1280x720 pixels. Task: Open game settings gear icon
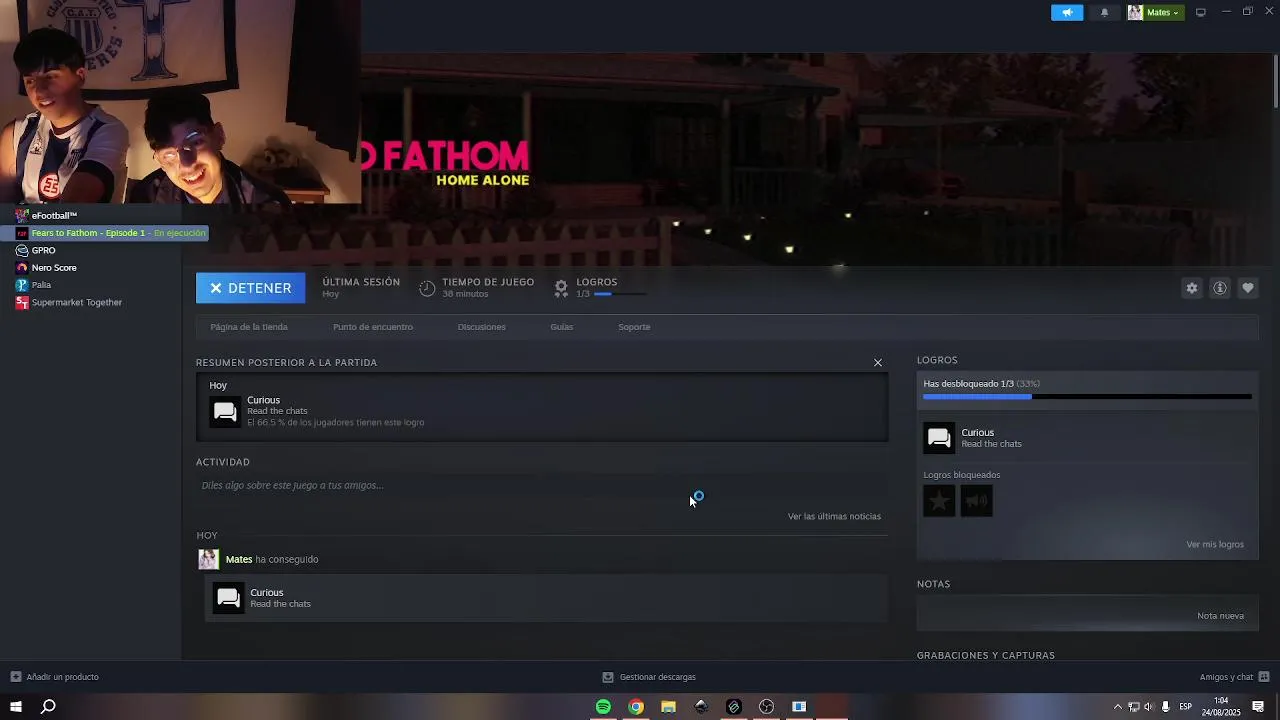click(1192, 288)
